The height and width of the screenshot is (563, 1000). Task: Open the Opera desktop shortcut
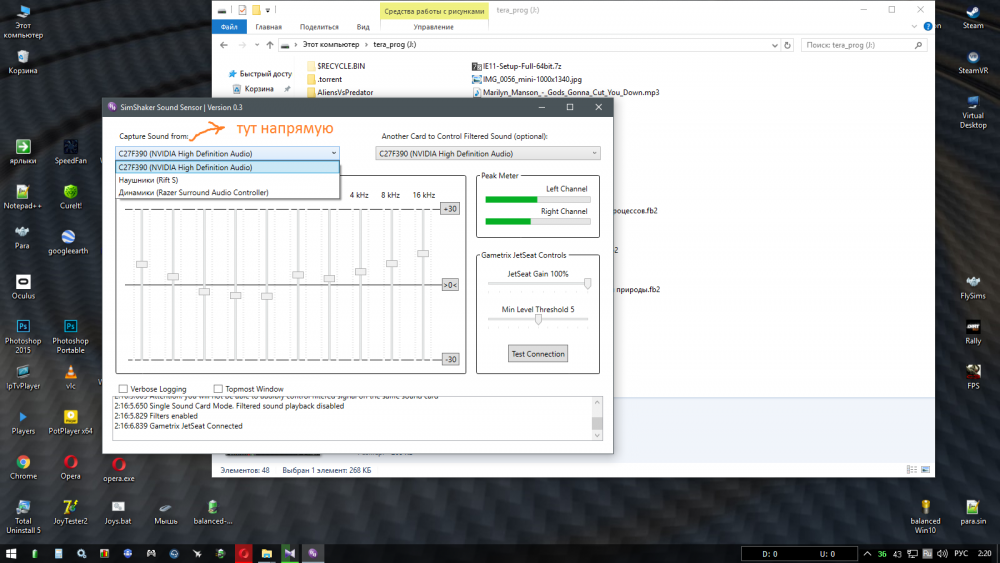(70, 467)
